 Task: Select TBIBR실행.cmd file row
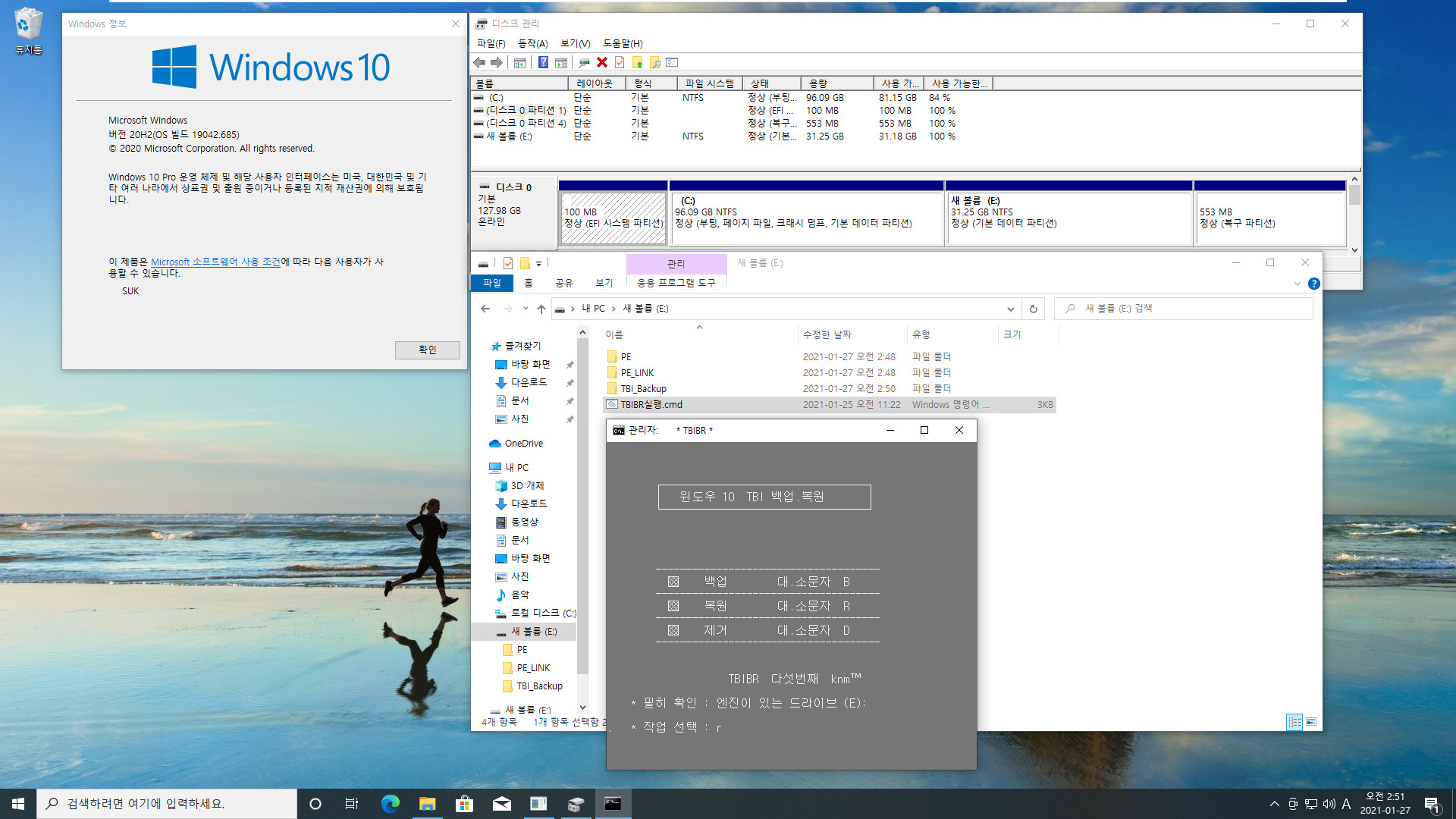830,405
